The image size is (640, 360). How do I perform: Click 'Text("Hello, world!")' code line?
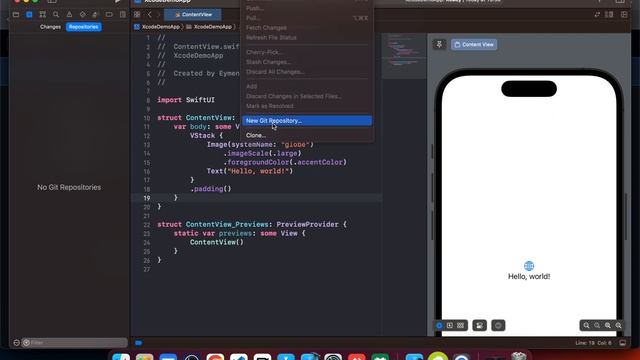pos(250,171)
